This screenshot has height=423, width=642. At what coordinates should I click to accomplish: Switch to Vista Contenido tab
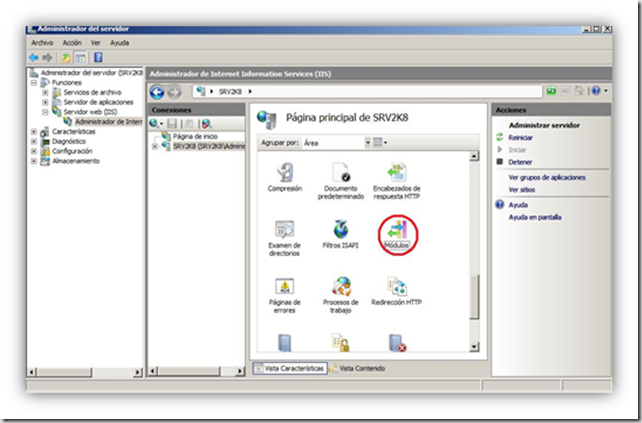[x=357, y=369]
